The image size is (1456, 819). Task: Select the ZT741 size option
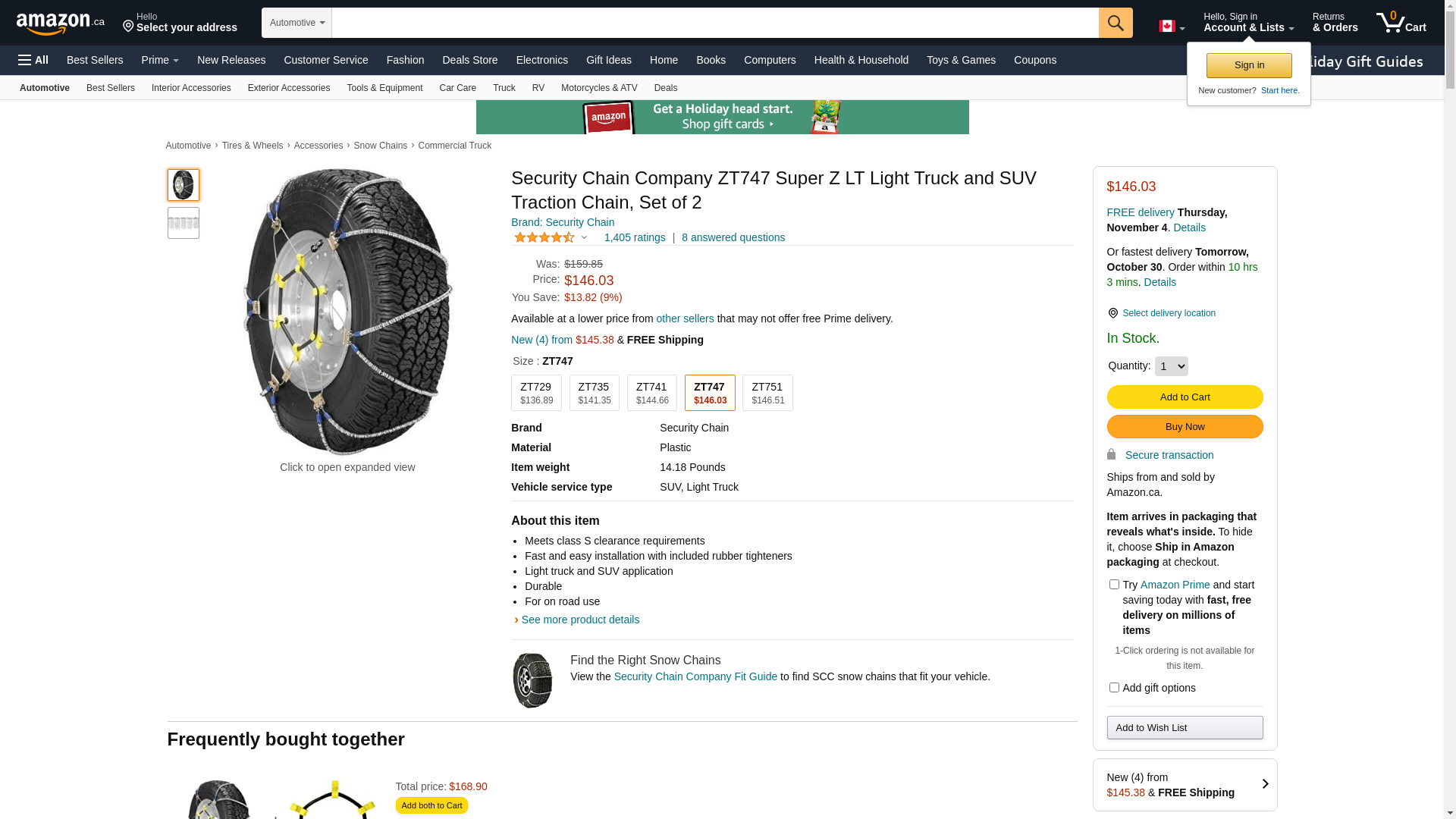pyautogui.click(x=651, y=393)
